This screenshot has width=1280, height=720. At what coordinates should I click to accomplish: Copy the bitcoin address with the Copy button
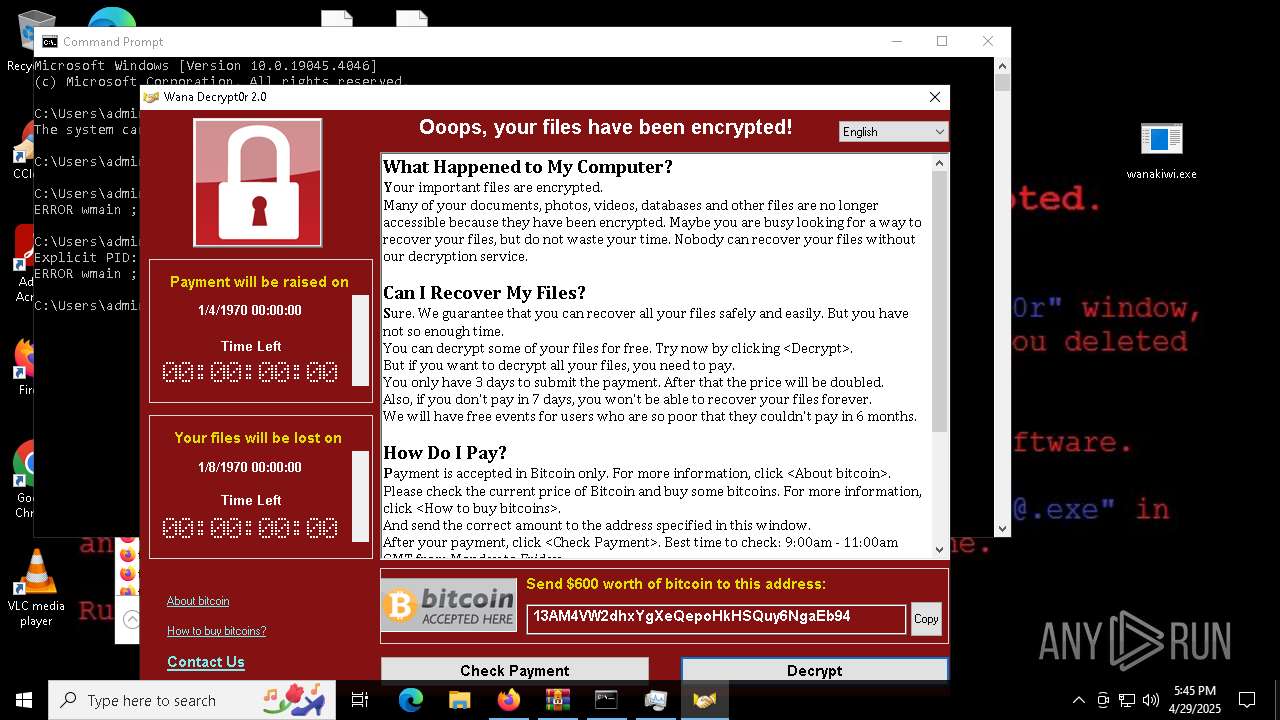coord(926,619)
